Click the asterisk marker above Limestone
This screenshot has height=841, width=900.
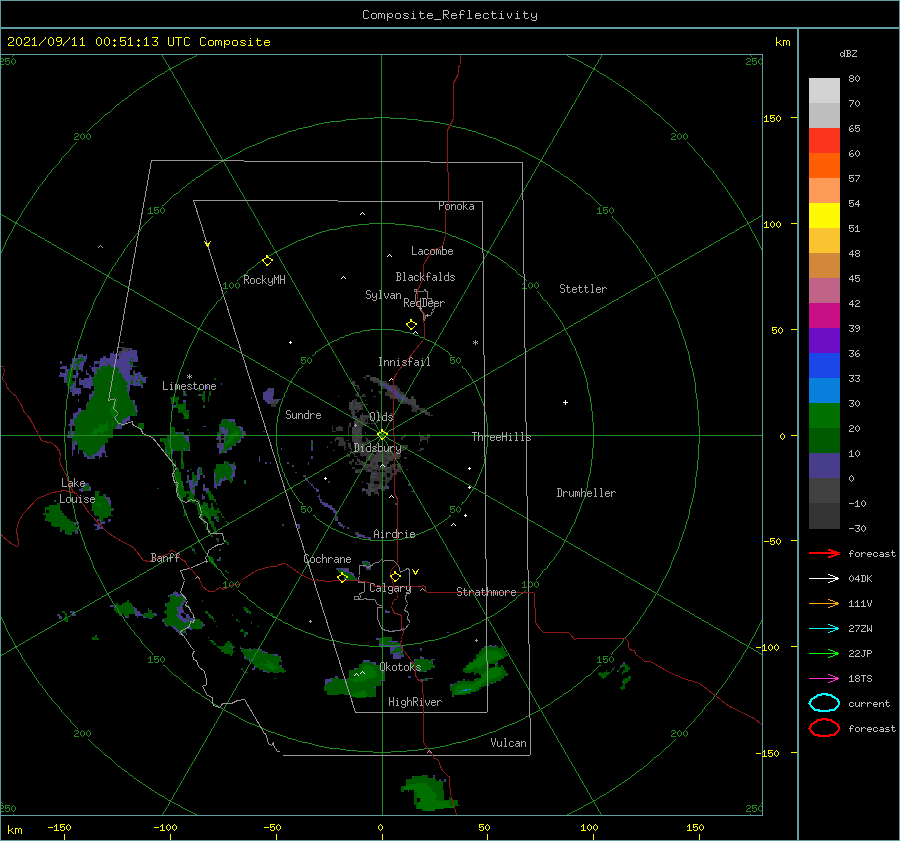tap(189, 377)
